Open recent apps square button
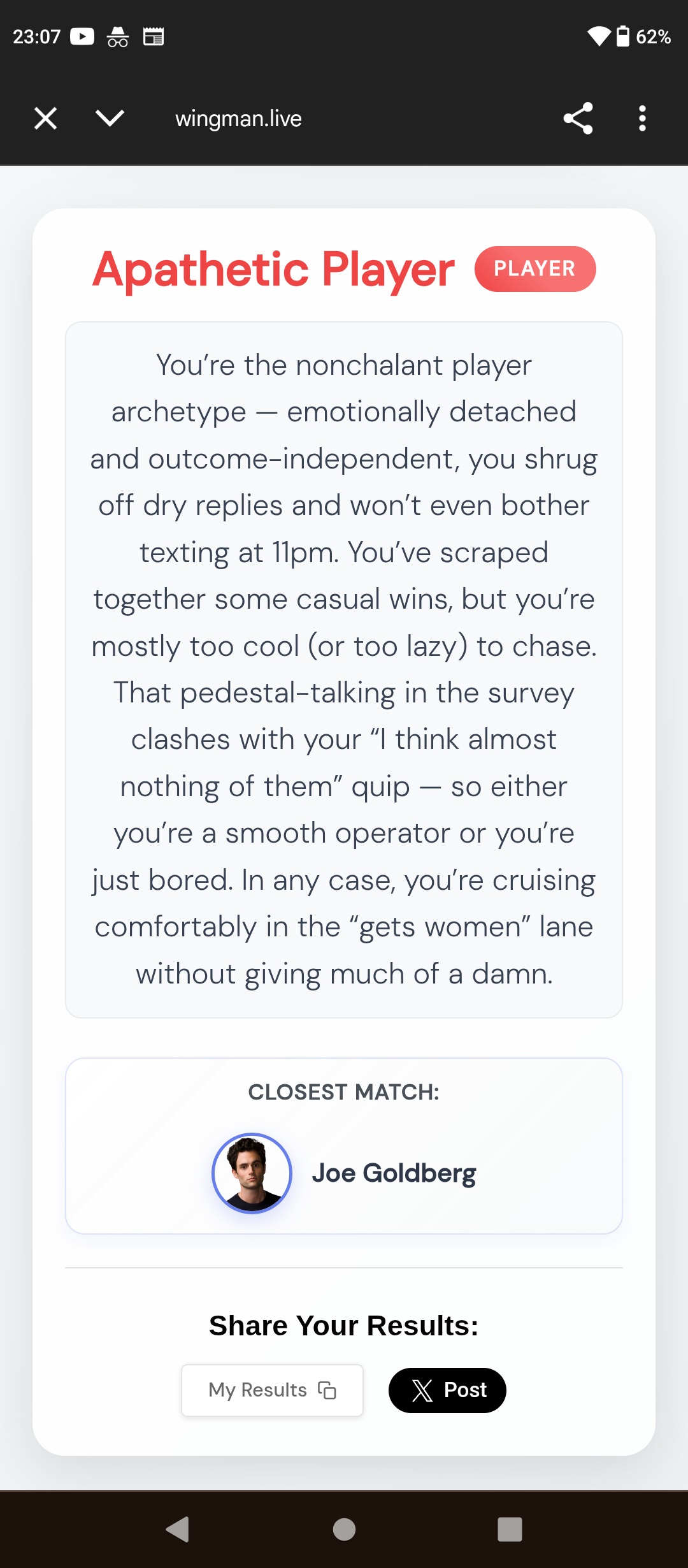Screen dimensions: 688x1568 coord(510,1529)
